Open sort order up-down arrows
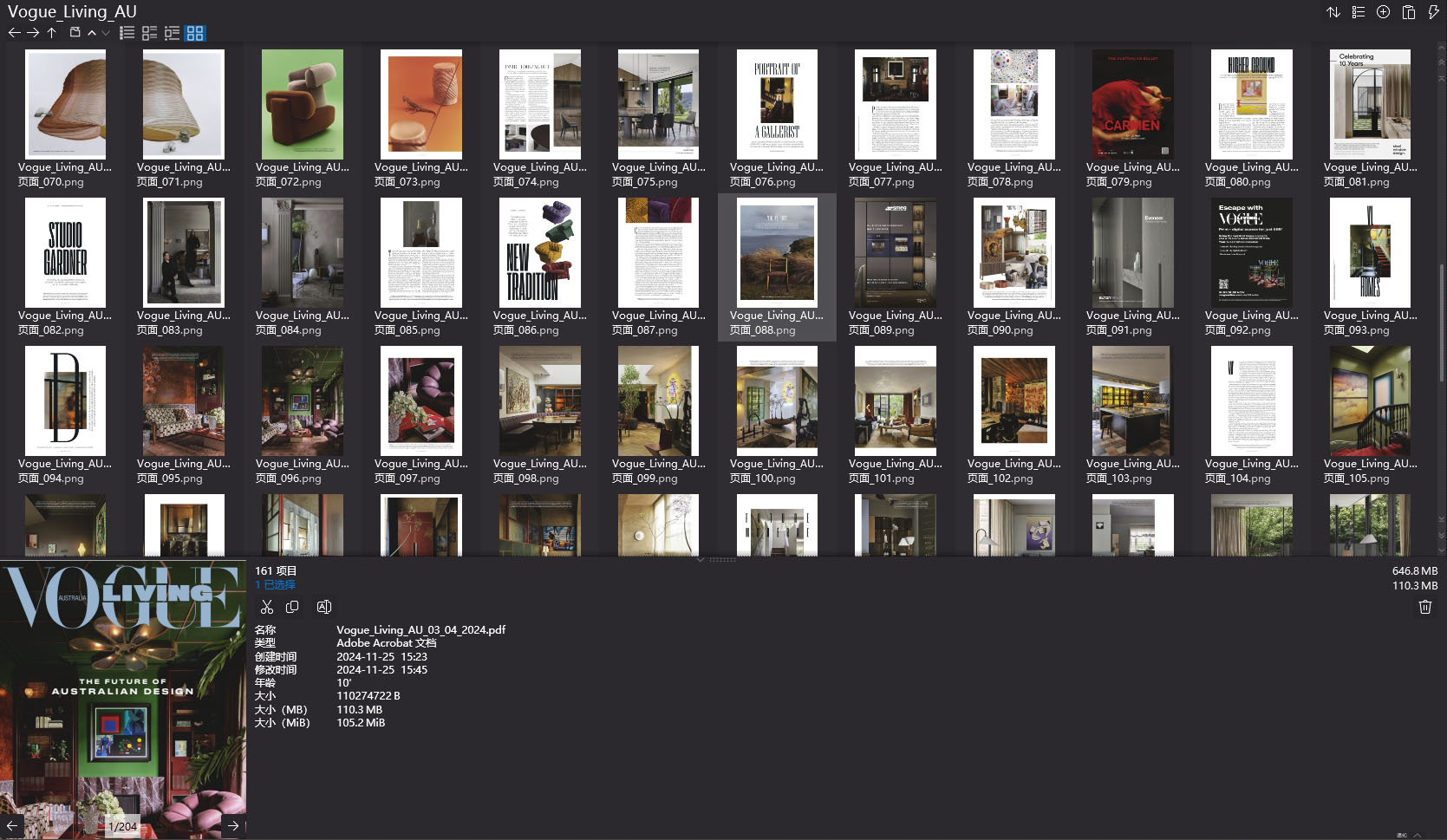 click(x=1333, y=12)
